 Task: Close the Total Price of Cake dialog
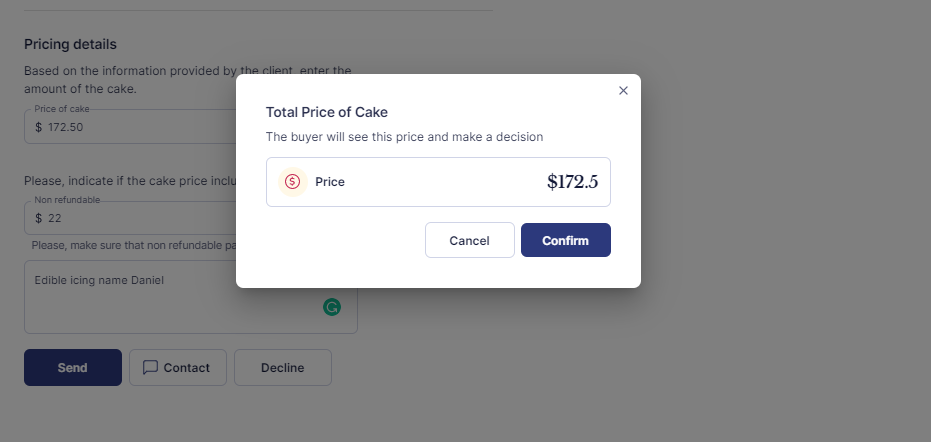[x=623, y=90]
